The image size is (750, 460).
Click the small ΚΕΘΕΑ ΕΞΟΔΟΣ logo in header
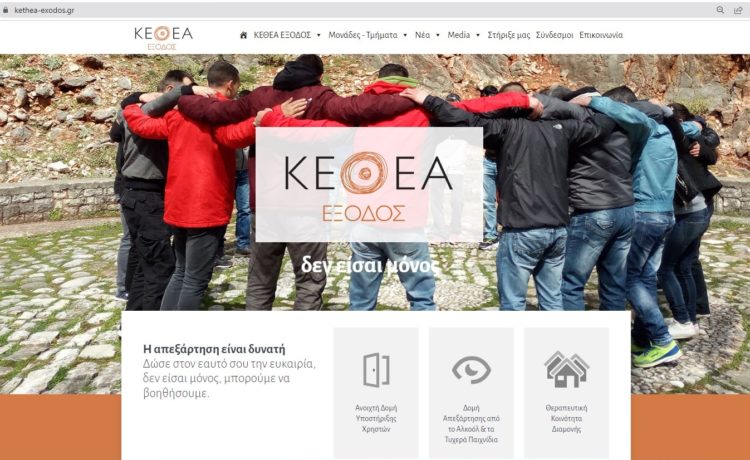point(163,38)
